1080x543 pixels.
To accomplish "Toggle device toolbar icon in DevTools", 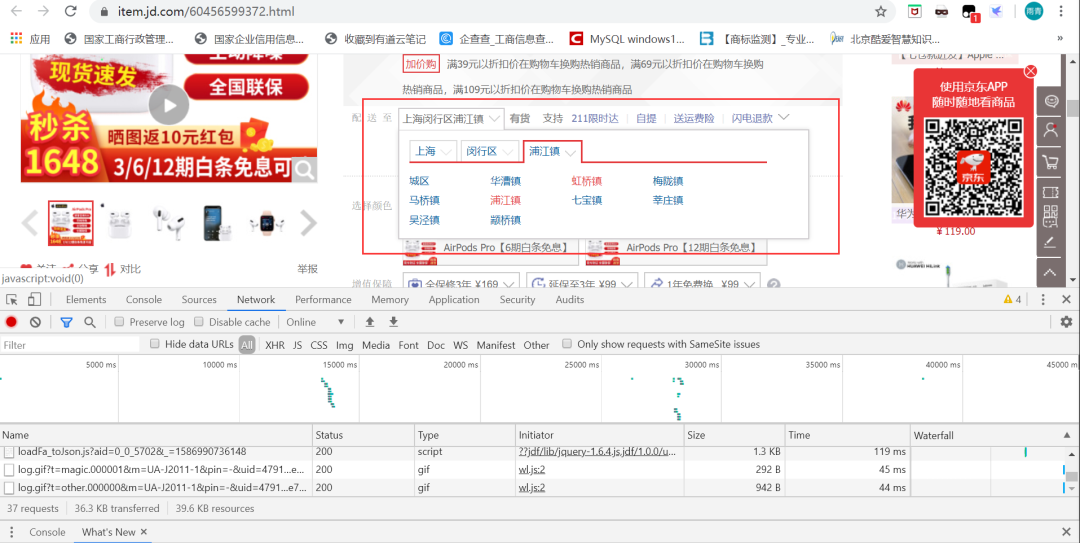I will 34,299.
